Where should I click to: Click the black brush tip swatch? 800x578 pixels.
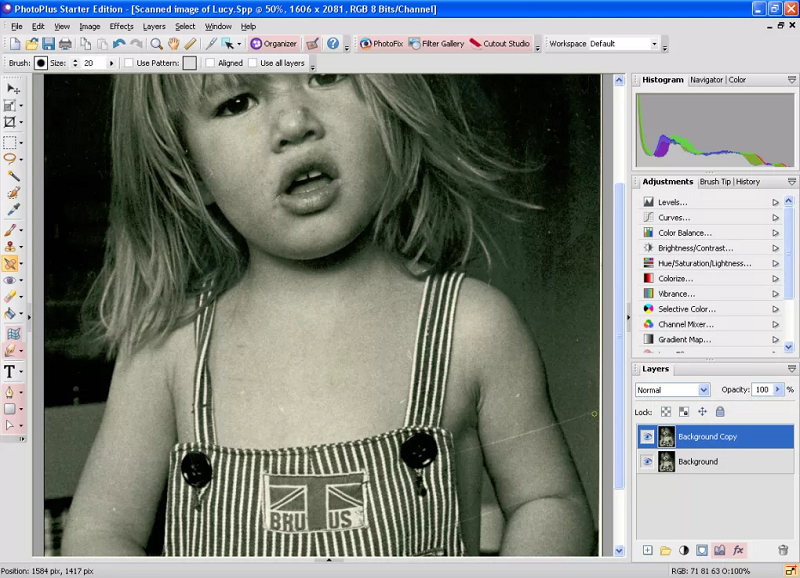pyautogui.click(x=41, y=63)
